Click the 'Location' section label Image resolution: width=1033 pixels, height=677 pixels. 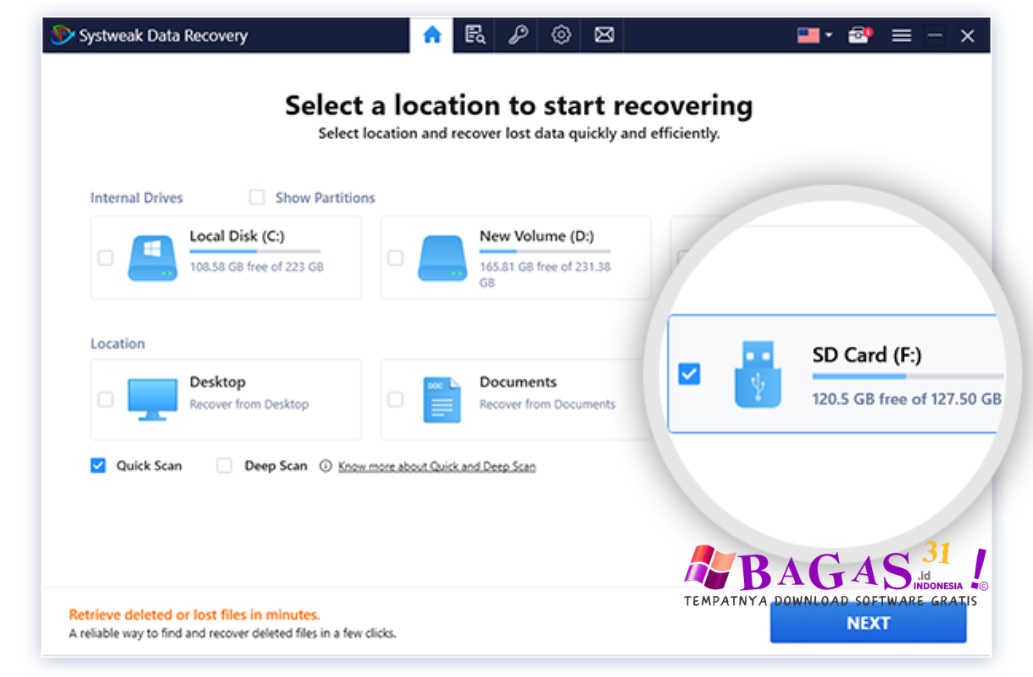(117, 343)
